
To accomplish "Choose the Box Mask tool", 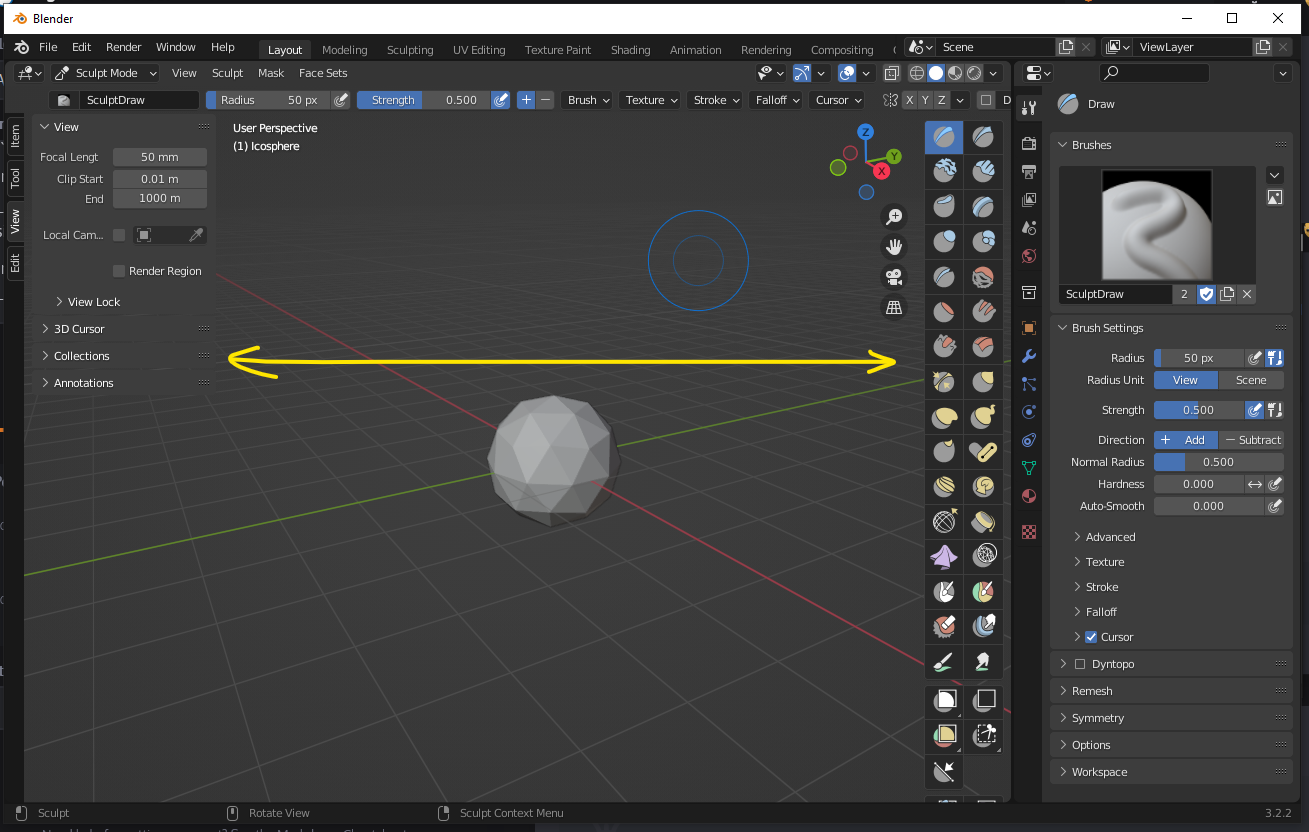I will click(x=944, y=700).
